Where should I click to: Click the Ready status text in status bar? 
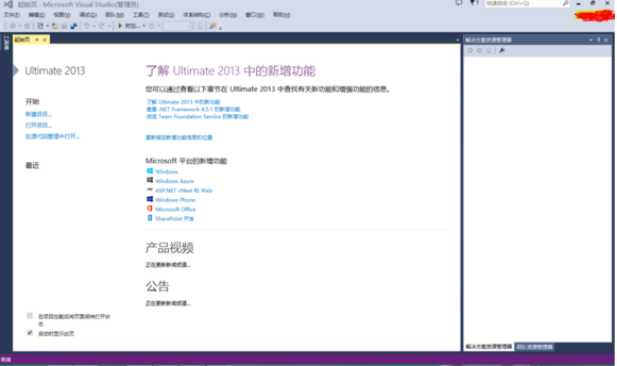point(6,359)
